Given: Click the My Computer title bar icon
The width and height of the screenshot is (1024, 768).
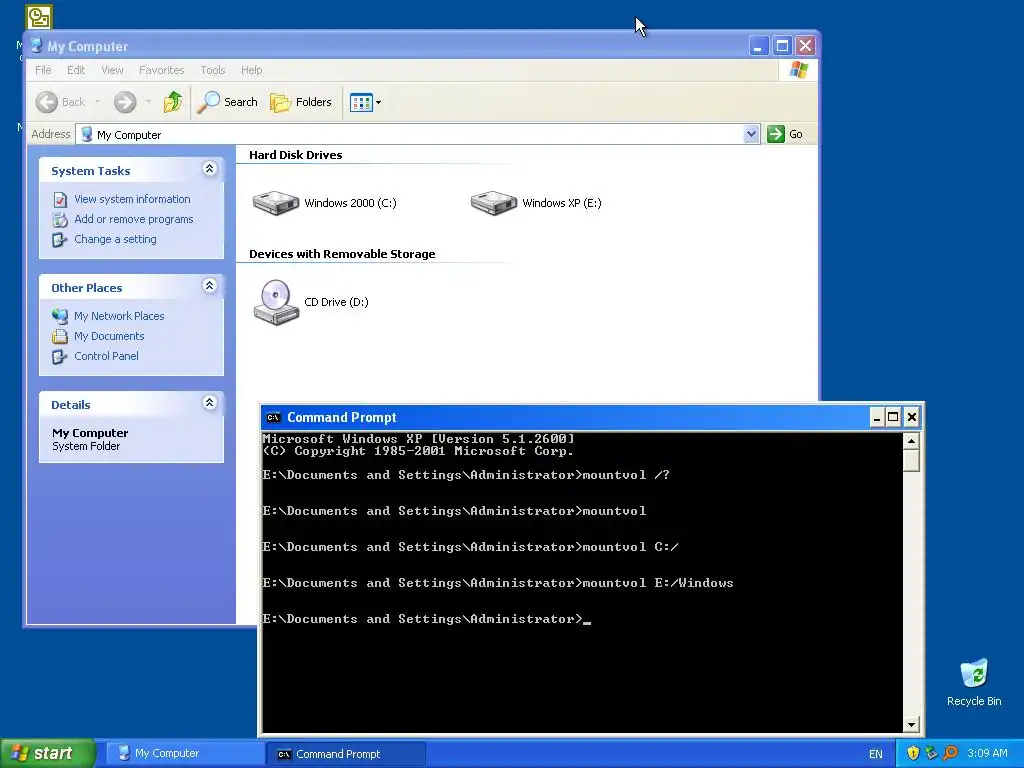Looking at the screenshot, I should coord(37,46).
